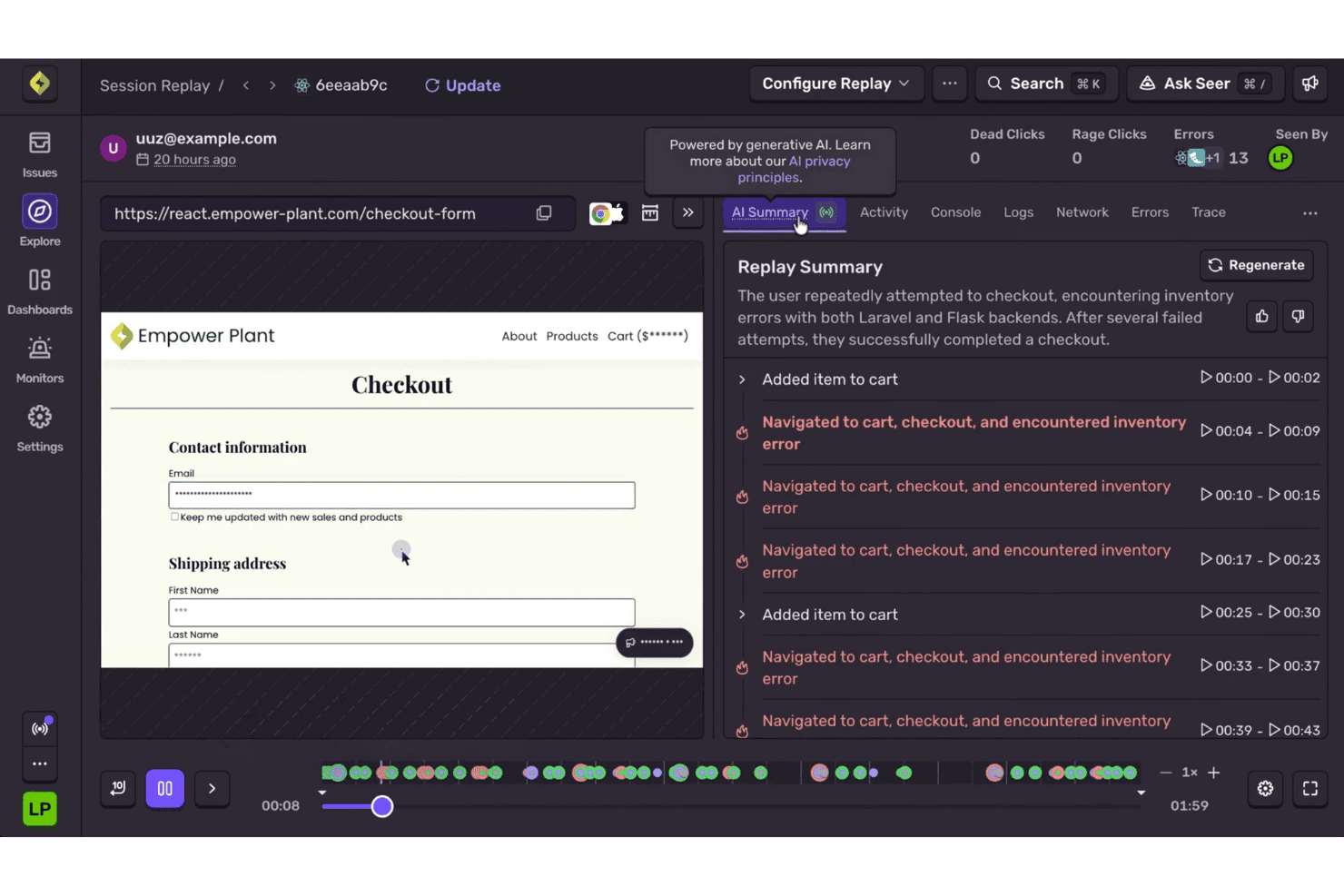The image size is (1344, 896).
Task: Open replay player settings gear
Action: point(1265,789)
